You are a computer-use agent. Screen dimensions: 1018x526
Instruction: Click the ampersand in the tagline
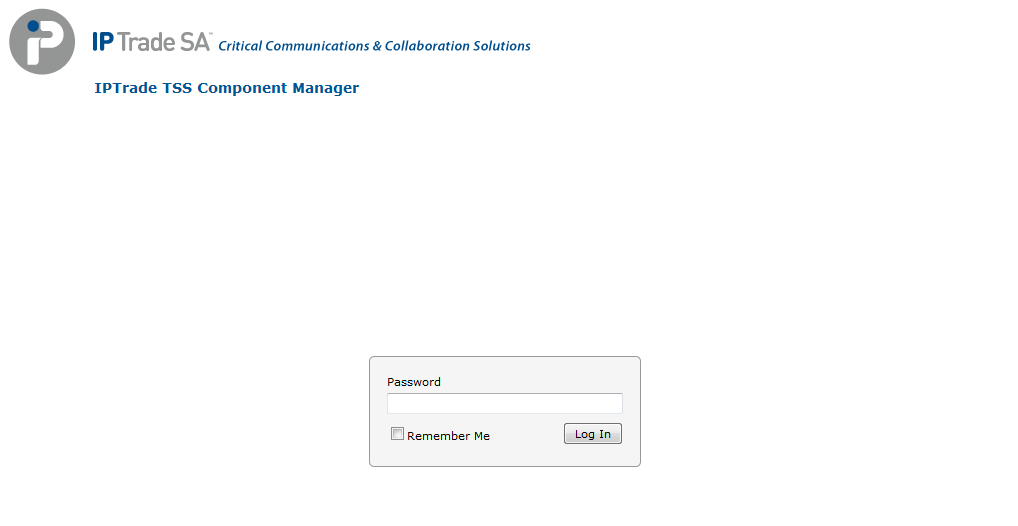coord(377,46)
